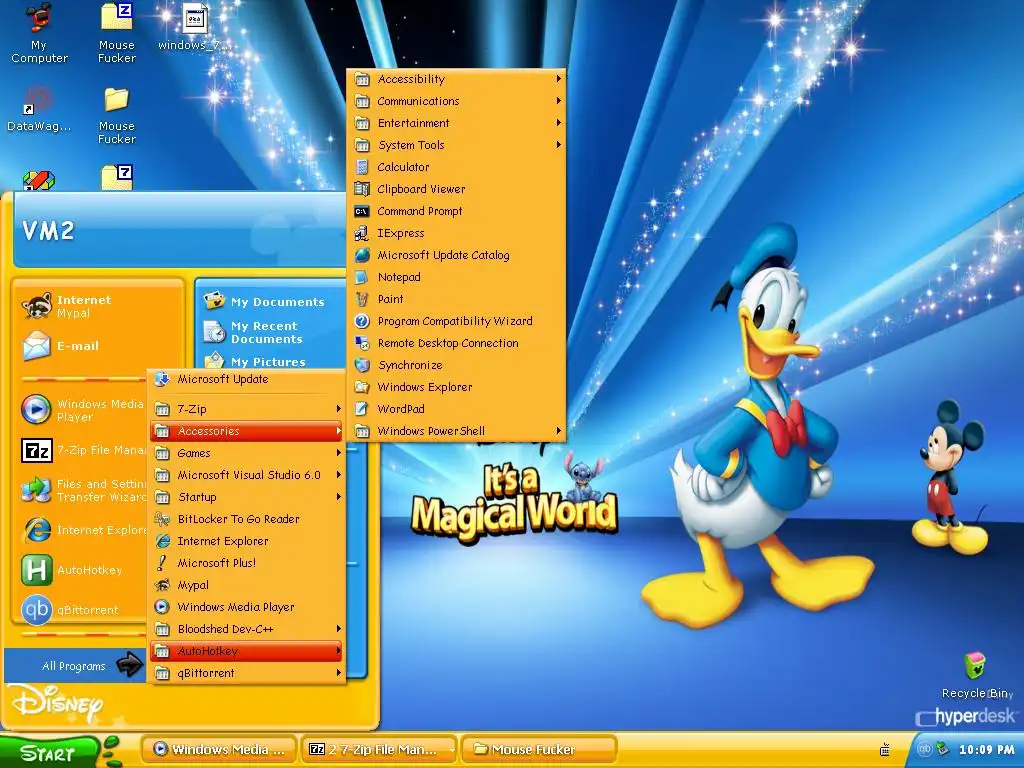The height and width of the screenshot is (768, 1024).
Task: Select the highlighted Accessories menu entry
Action: coord(247,431)
